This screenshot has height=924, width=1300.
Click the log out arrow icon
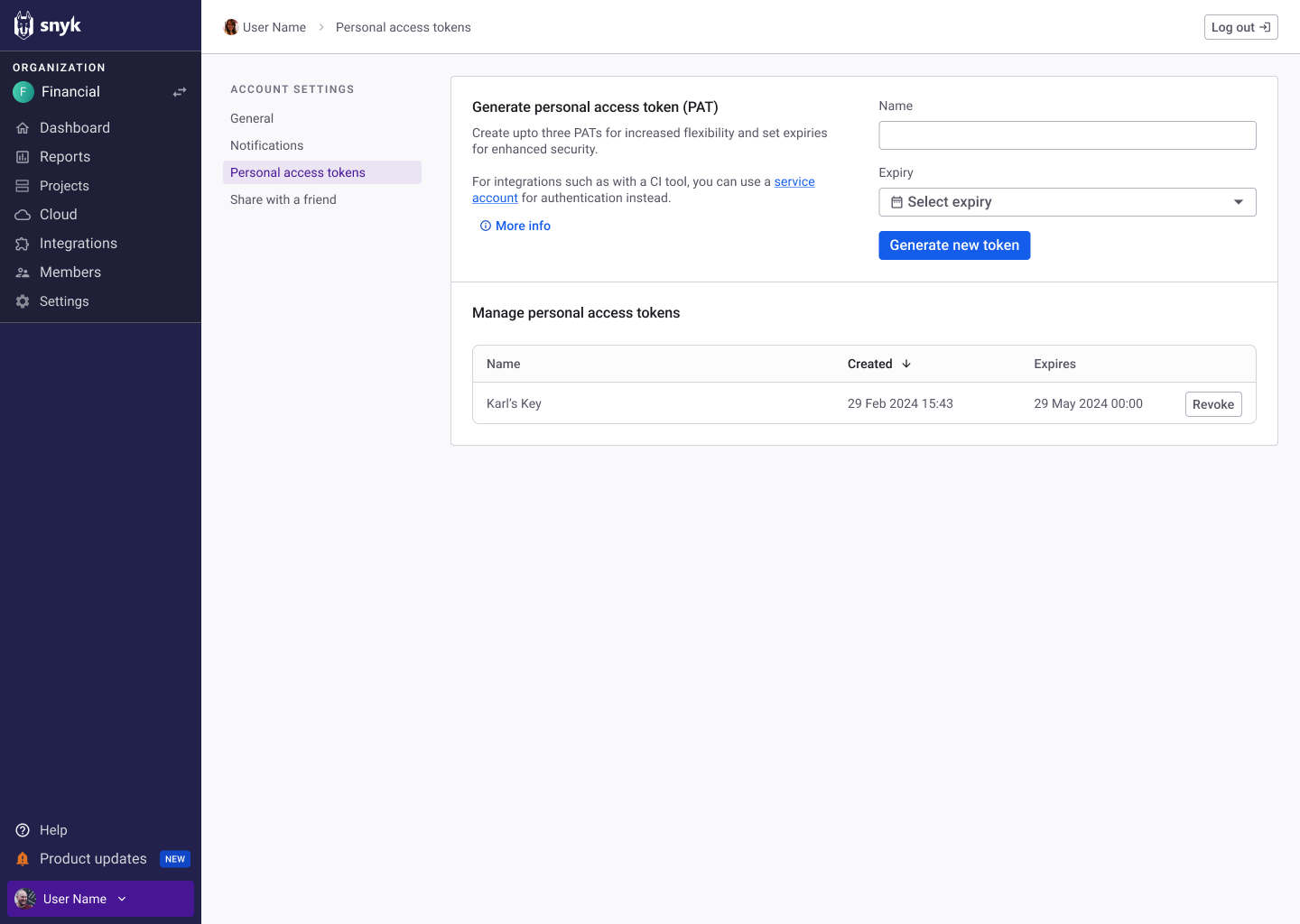coord(1265,27)
